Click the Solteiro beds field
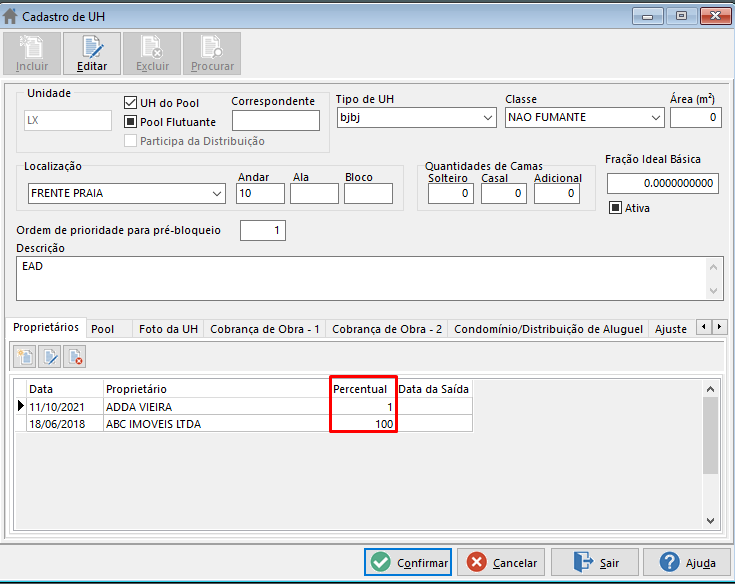This screenshot has width=735, height=584. pyautogui.click(x=450, y=194)
